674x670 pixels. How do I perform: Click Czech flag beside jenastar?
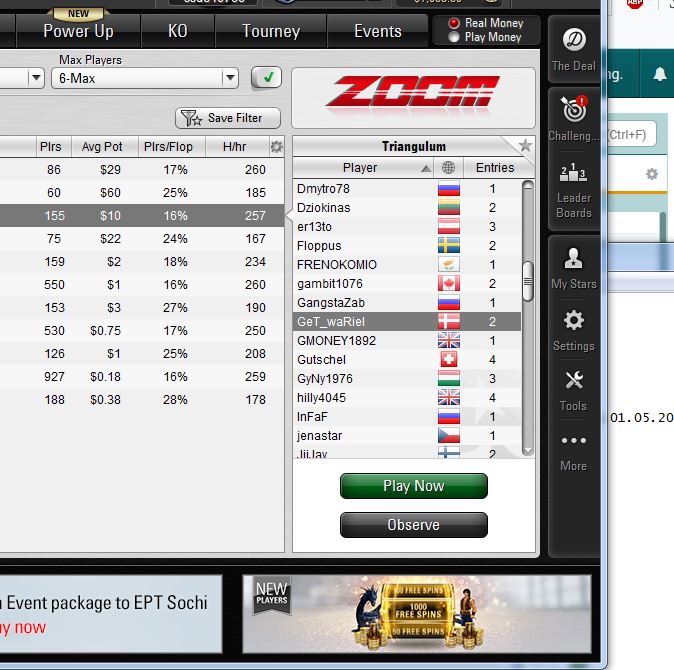click(x=449, y=435)
